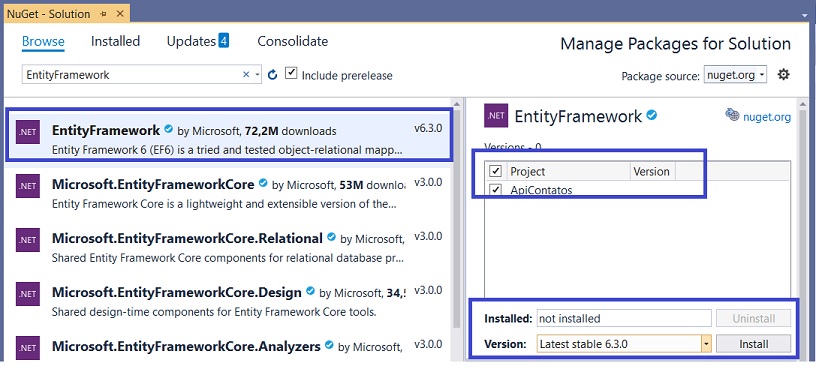Click the refresh search results icon
Image resolution: width=816 pixels, height=369 pixels.
(x=272, y=75)
